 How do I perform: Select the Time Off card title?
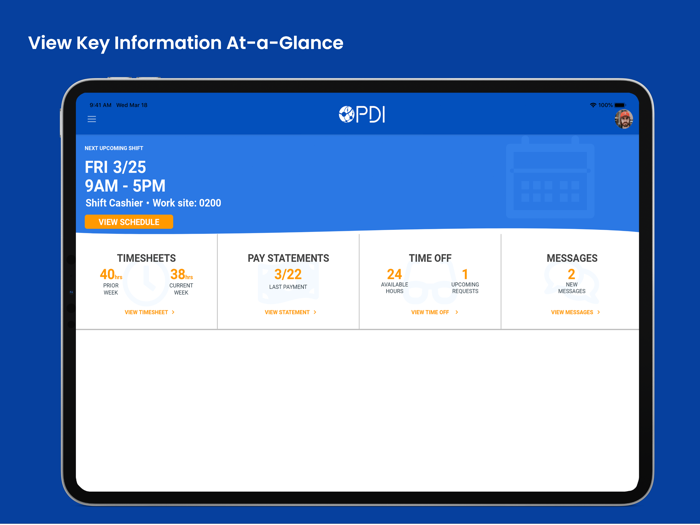430,258
